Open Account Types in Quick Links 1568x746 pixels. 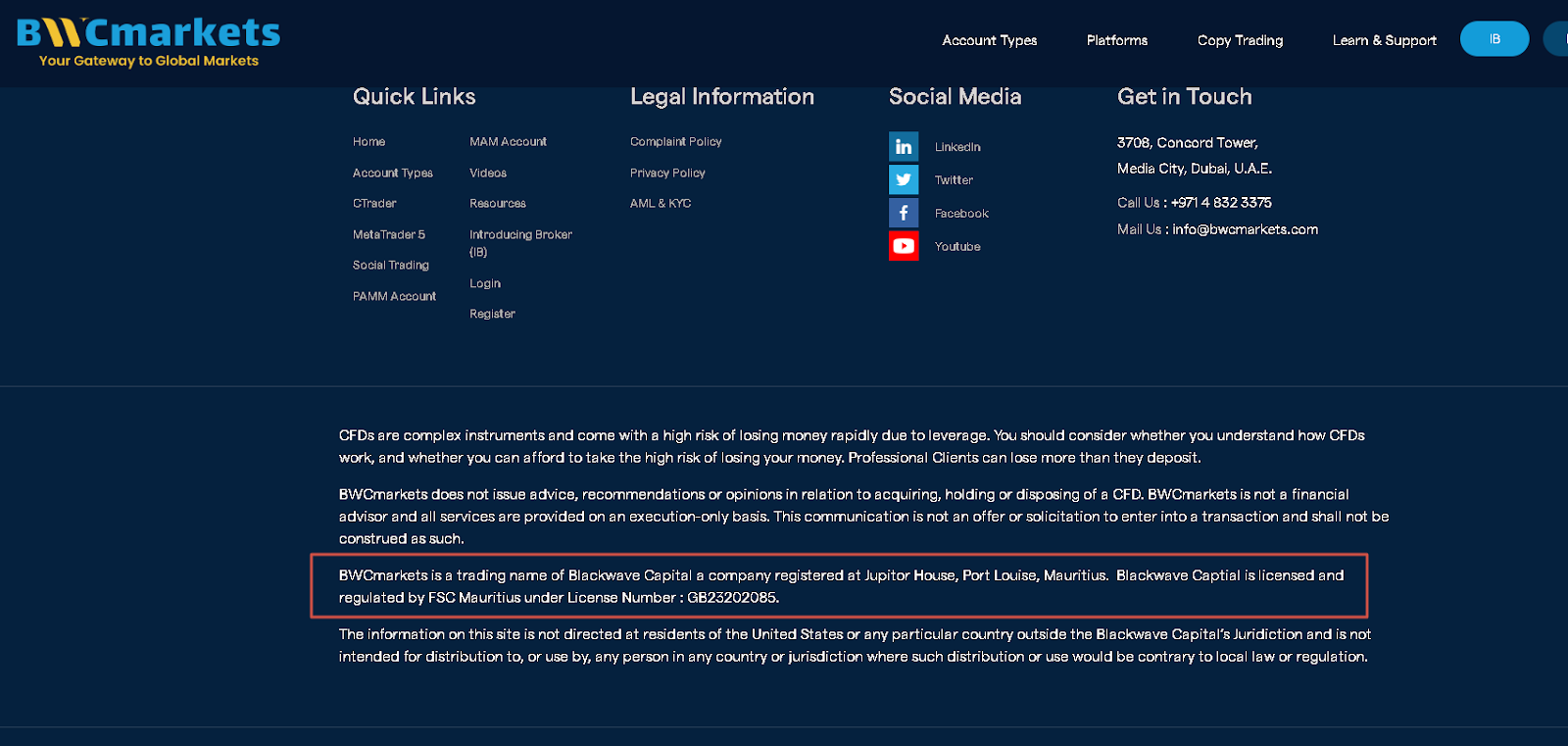393,173
